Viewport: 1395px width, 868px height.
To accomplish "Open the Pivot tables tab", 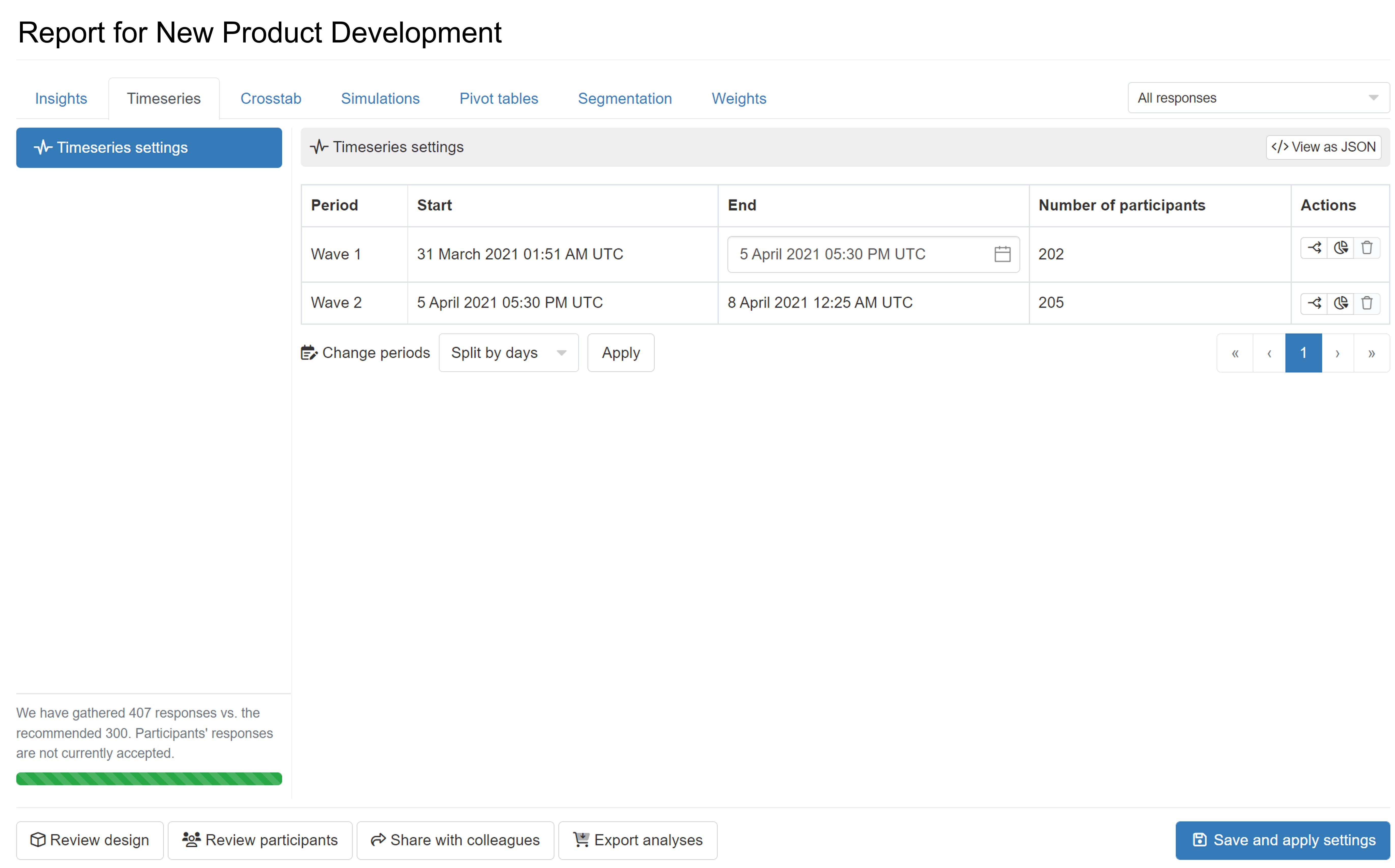I will pyautogui.click(x=498, y=98).
